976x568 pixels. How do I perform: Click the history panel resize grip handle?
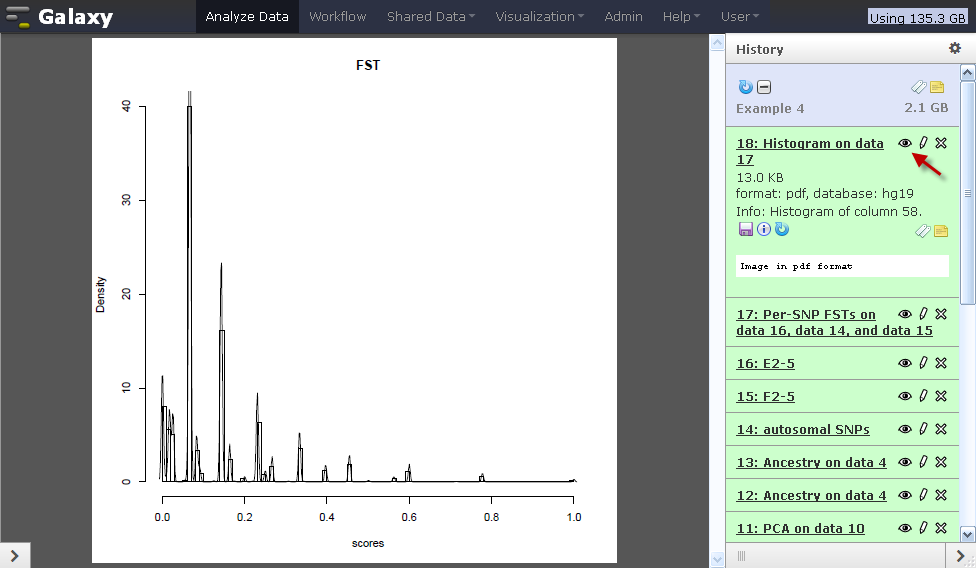(x=741, y=556)
